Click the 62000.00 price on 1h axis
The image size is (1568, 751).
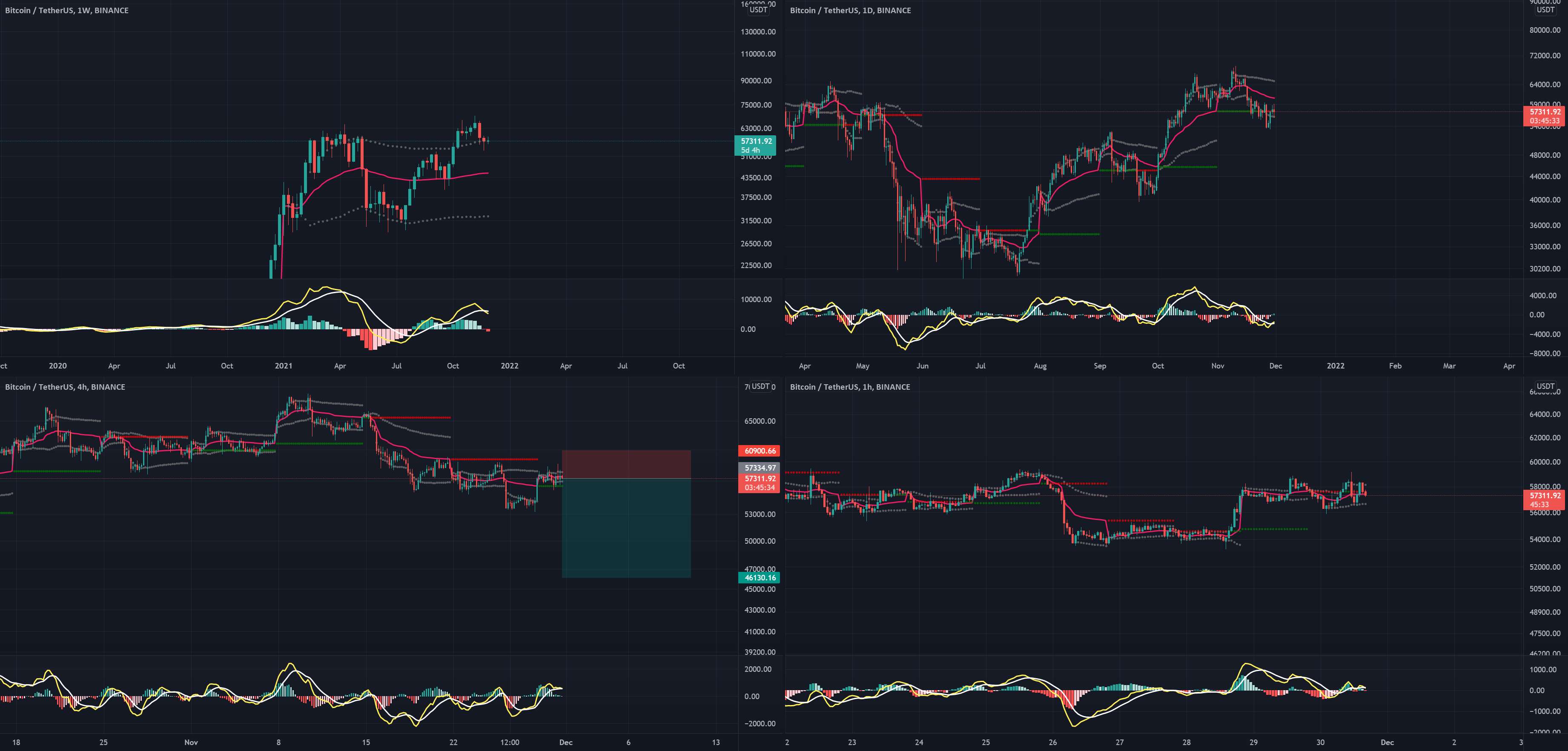click(x=1545, y=437)
